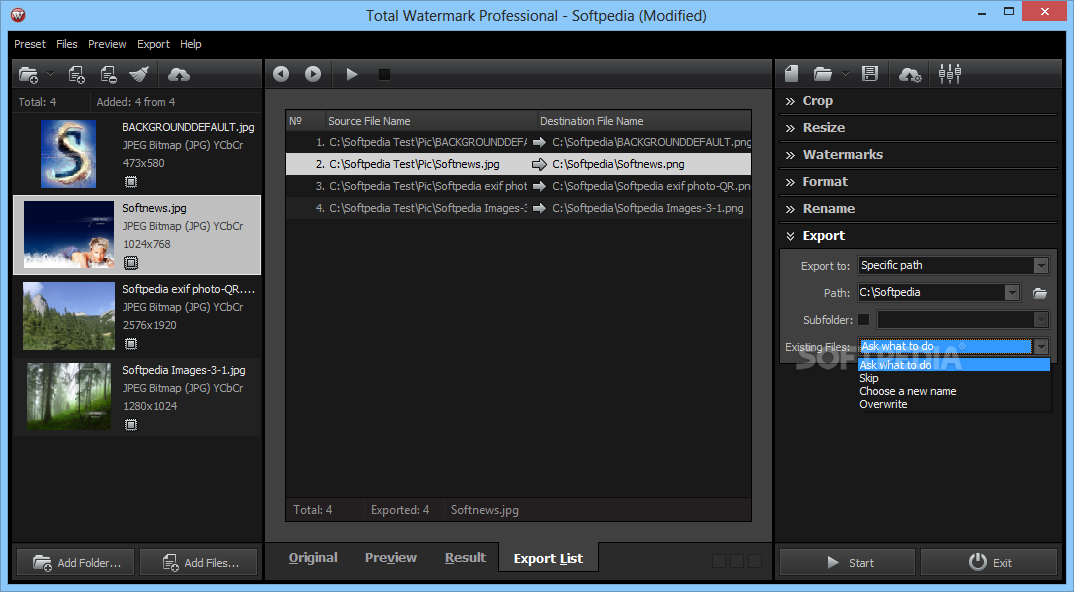Open the Preset menu
The image size is (1074, 592).
click(30, 44)
